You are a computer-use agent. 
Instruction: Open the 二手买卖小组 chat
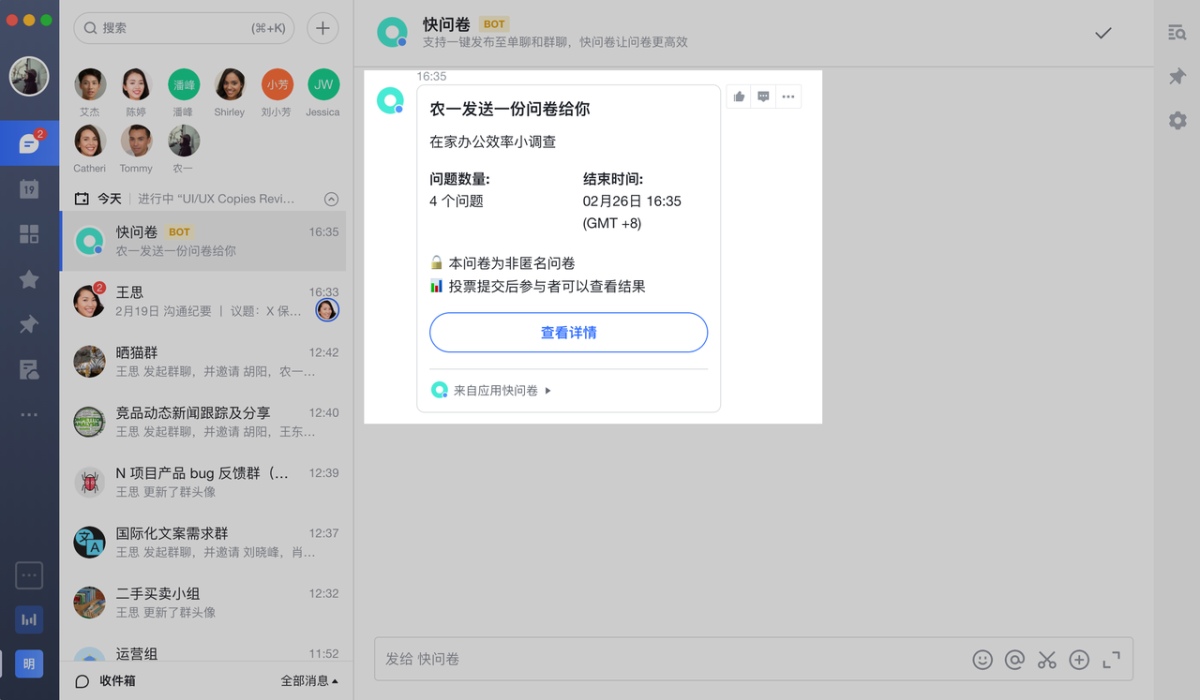tap(203, 602)
